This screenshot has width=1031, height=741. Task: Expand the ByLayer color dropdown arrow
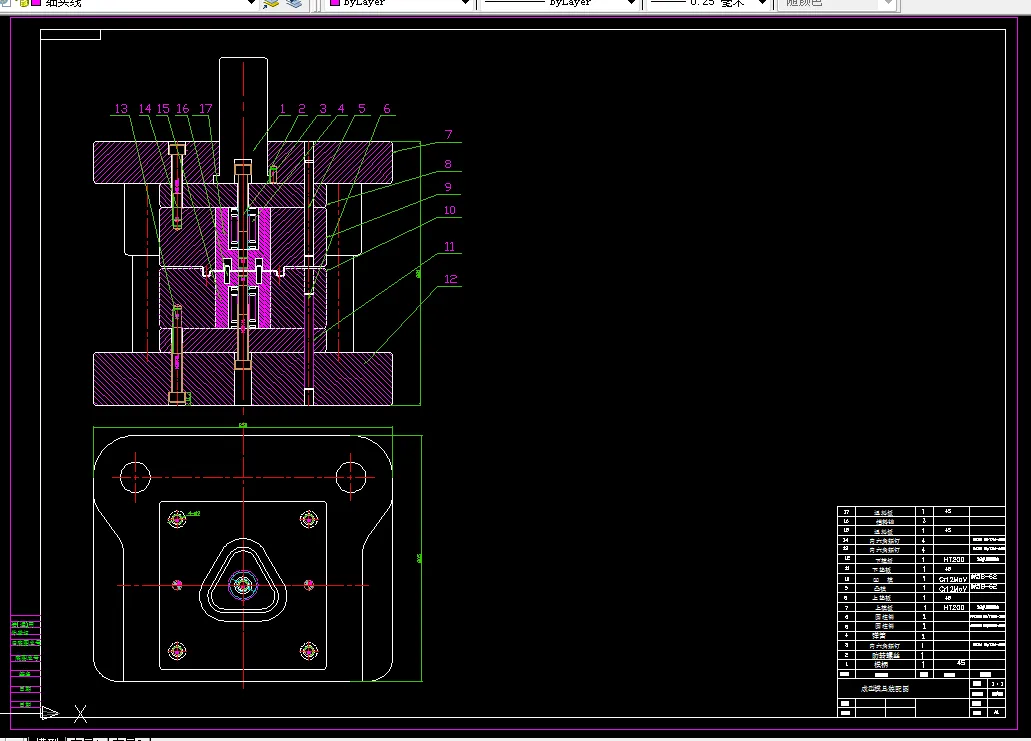tap(466, 3)
